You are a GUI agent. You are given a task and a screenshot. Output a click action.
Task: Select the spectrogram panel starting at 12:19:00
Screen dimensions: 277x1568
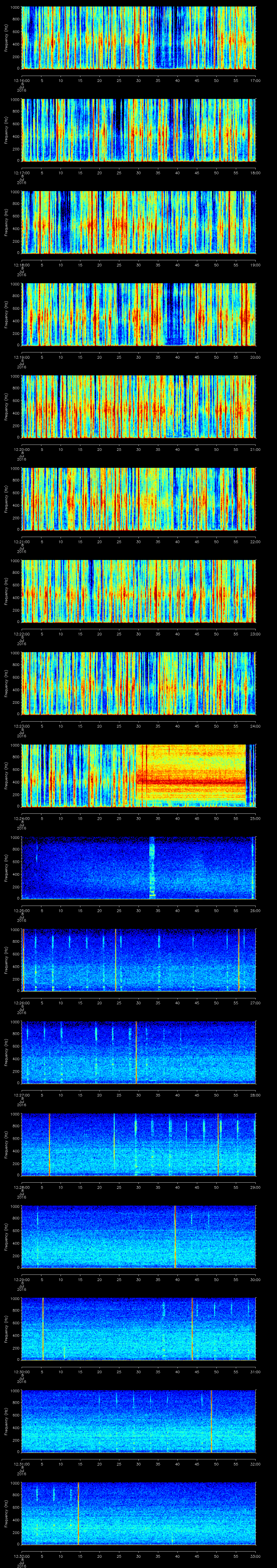point(139,315)
